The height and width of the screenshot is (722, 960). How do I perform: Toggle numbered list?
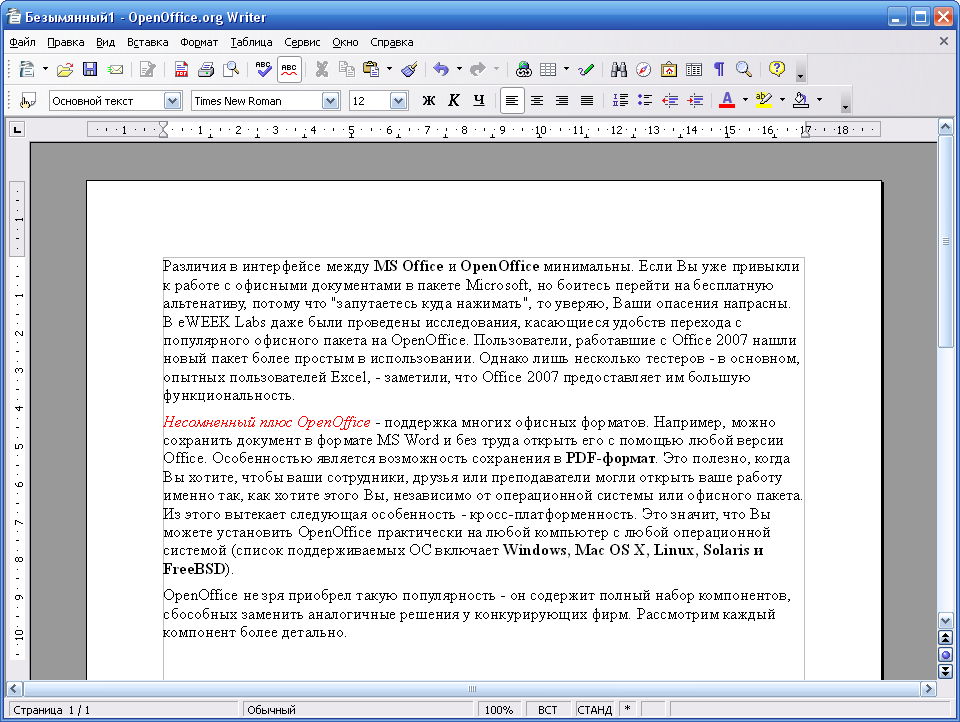click(620, 100)
